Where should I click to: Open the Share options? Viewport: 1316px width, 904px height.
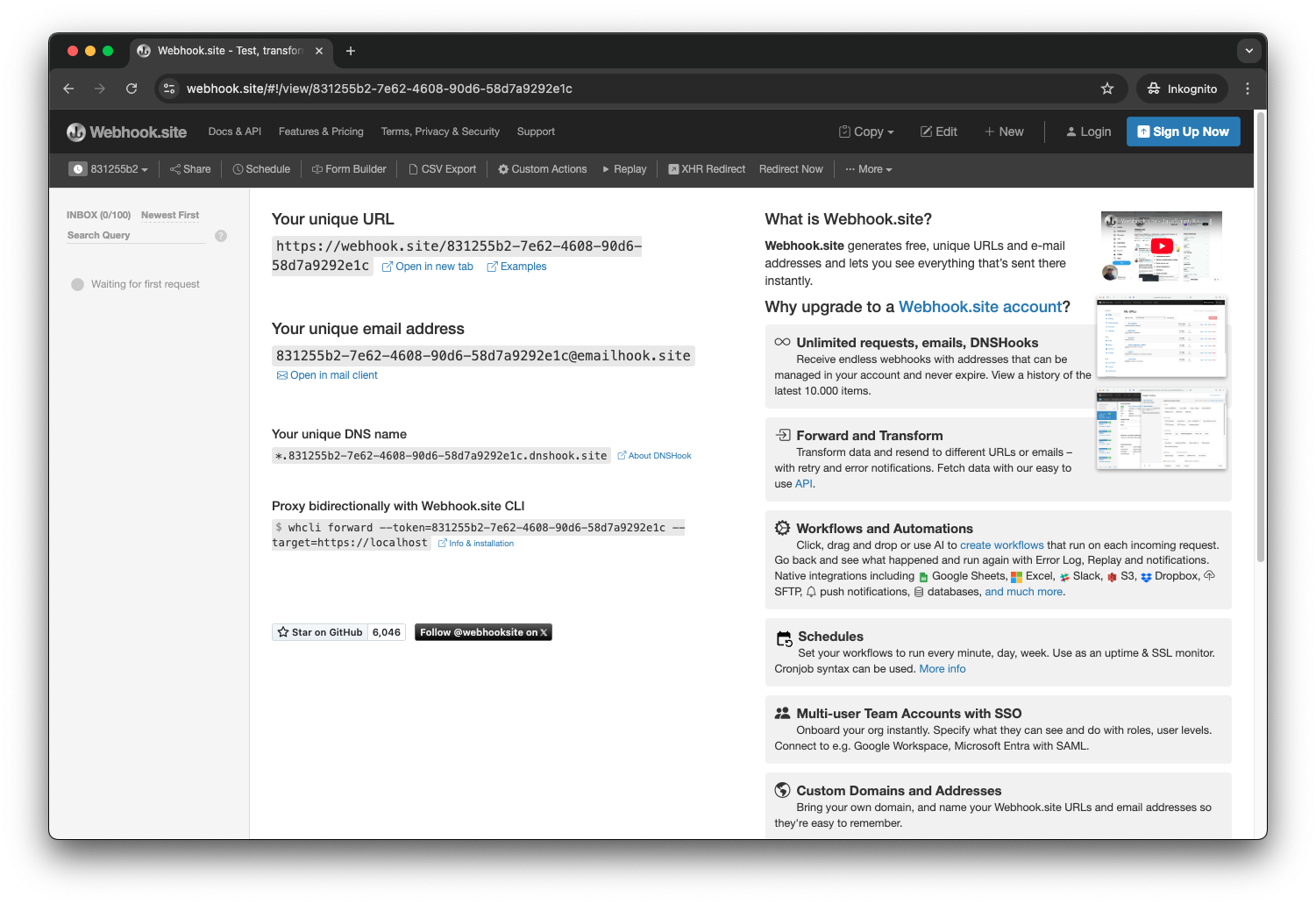pyautogui.click(x=189, y=168)
